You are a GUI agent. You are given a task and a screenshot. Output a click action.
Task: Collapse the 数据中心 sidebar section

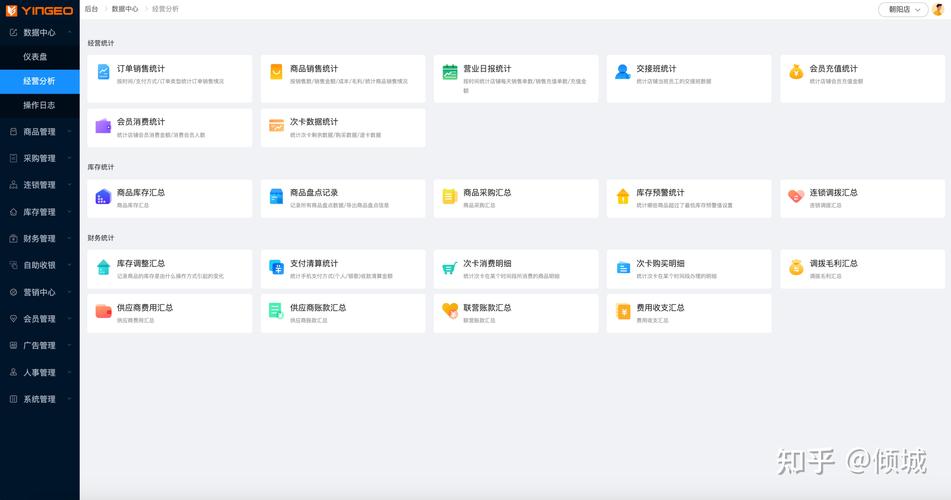click(39, 32)
